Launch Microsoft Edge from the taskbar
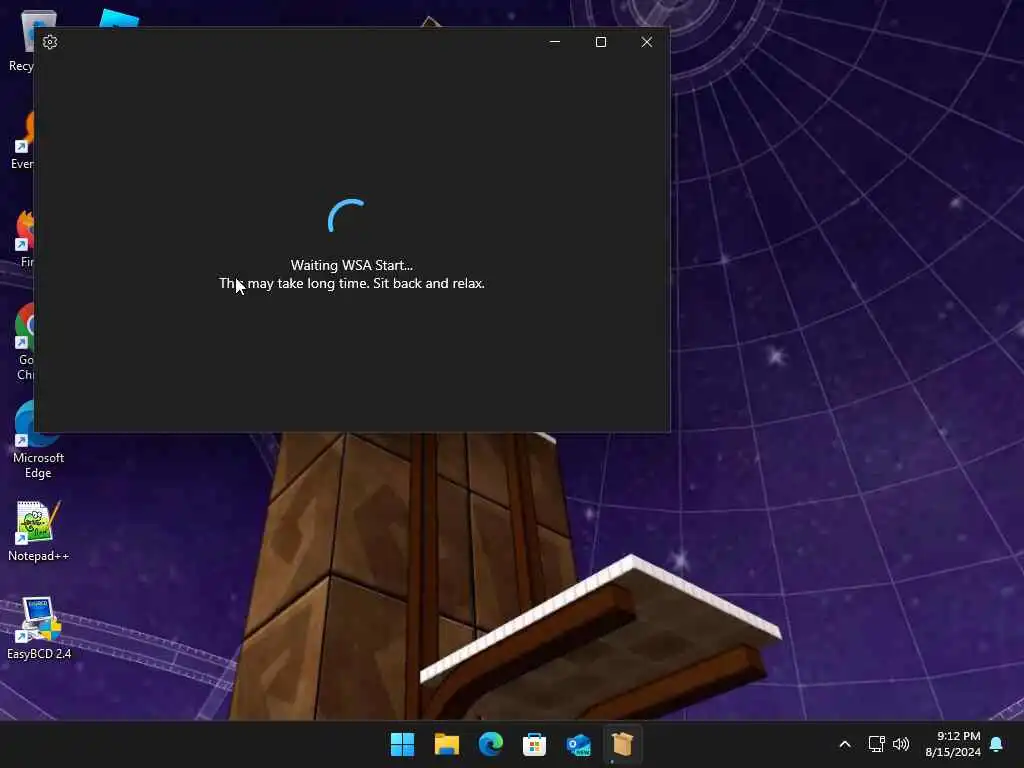 click(x=490, y=744)
